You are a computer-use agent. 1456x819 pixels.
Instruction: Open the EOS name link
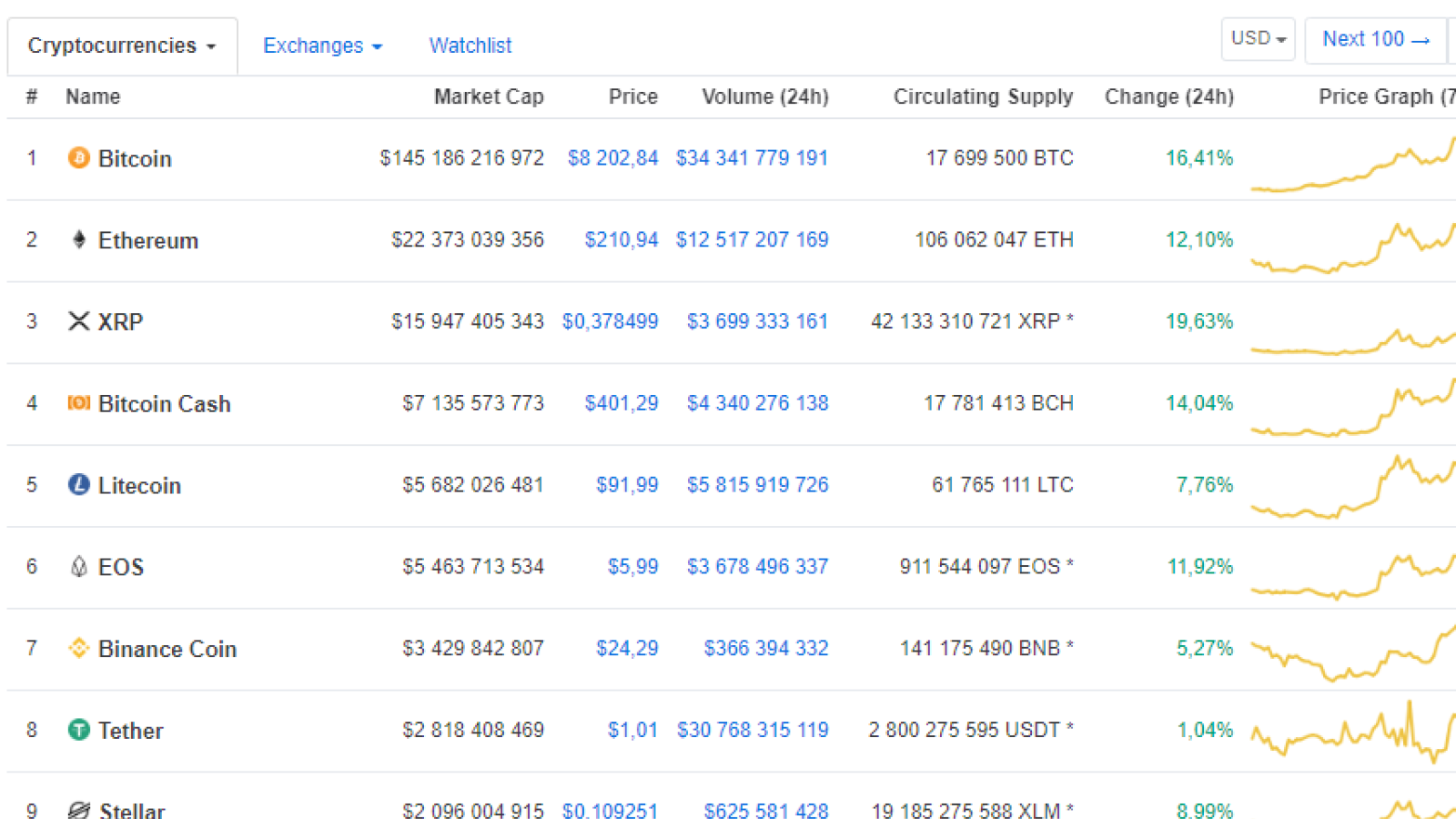point(121,567)
